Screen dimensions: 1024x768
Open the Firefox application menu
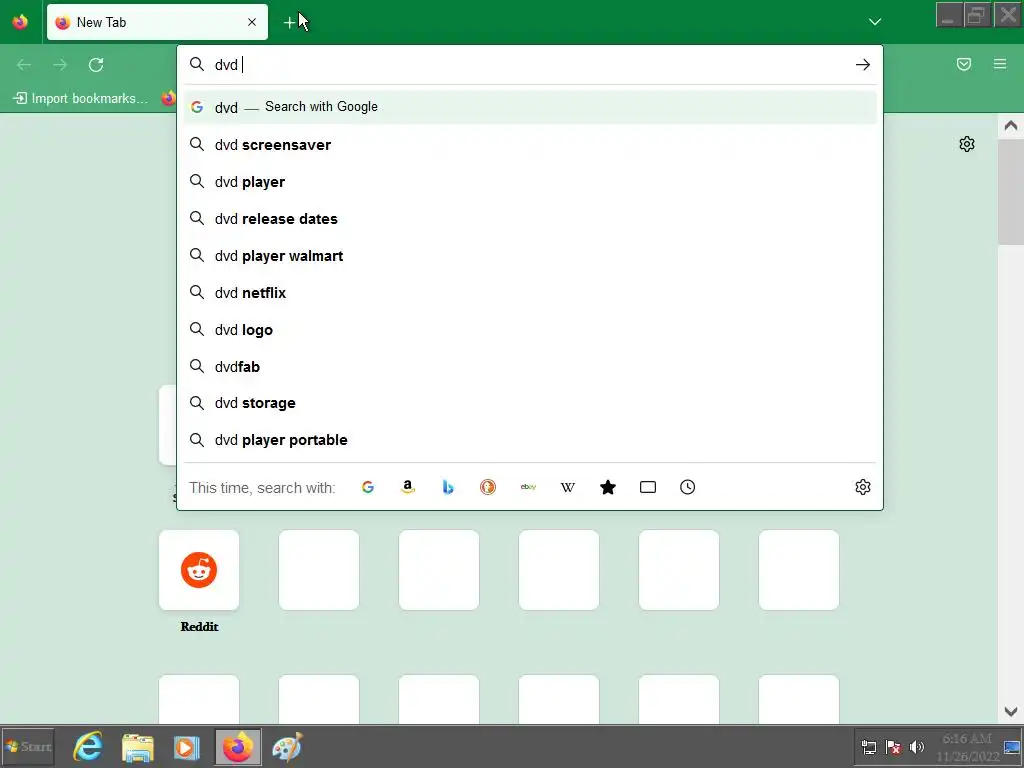click(1000, 64)
